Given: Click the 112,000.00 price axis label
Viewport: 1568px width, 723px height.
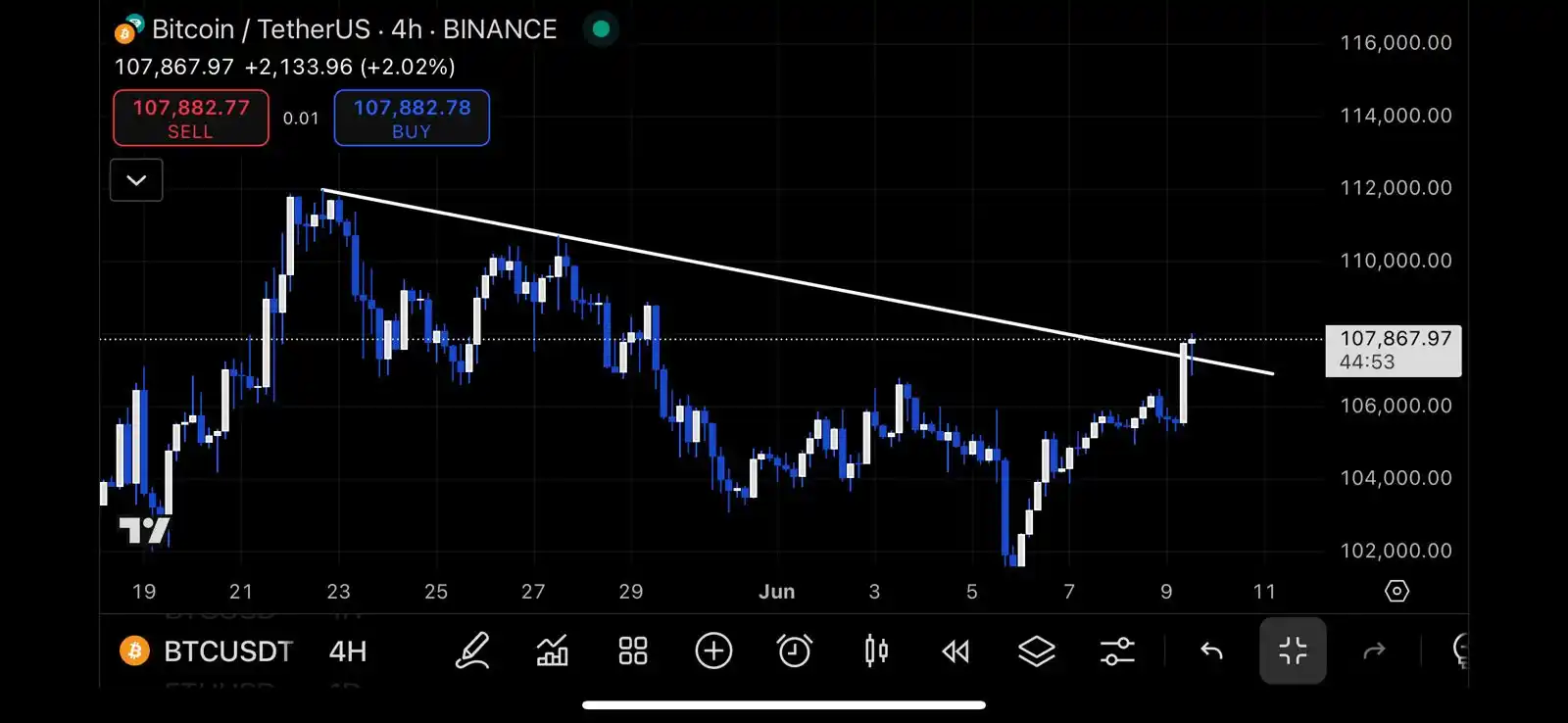Looking at the screenshot, I should 1396,188.
